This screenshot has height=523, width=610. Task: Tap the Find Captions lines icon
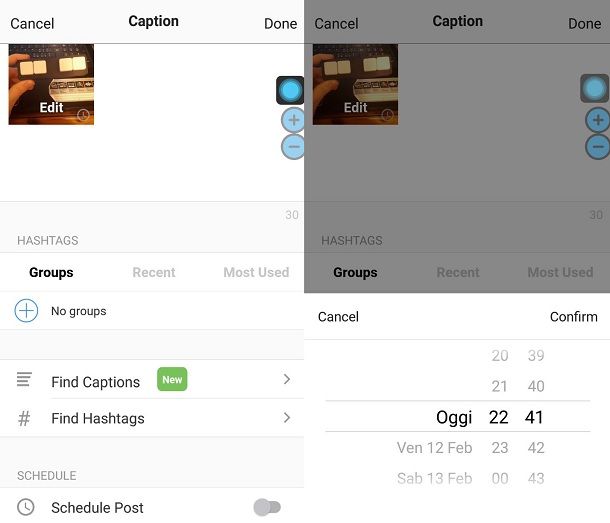(24, 379)
